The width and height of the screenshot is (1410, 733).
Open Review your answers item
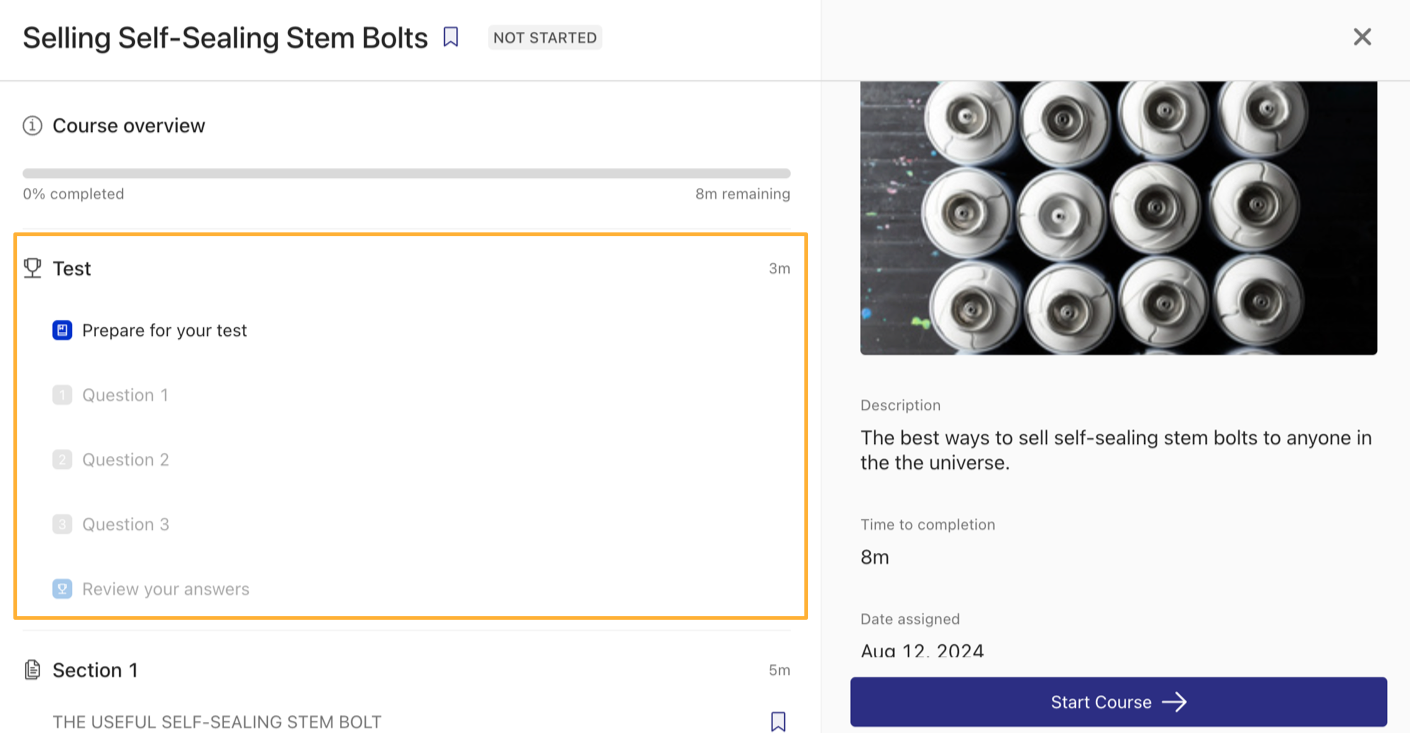coord(165,589)
